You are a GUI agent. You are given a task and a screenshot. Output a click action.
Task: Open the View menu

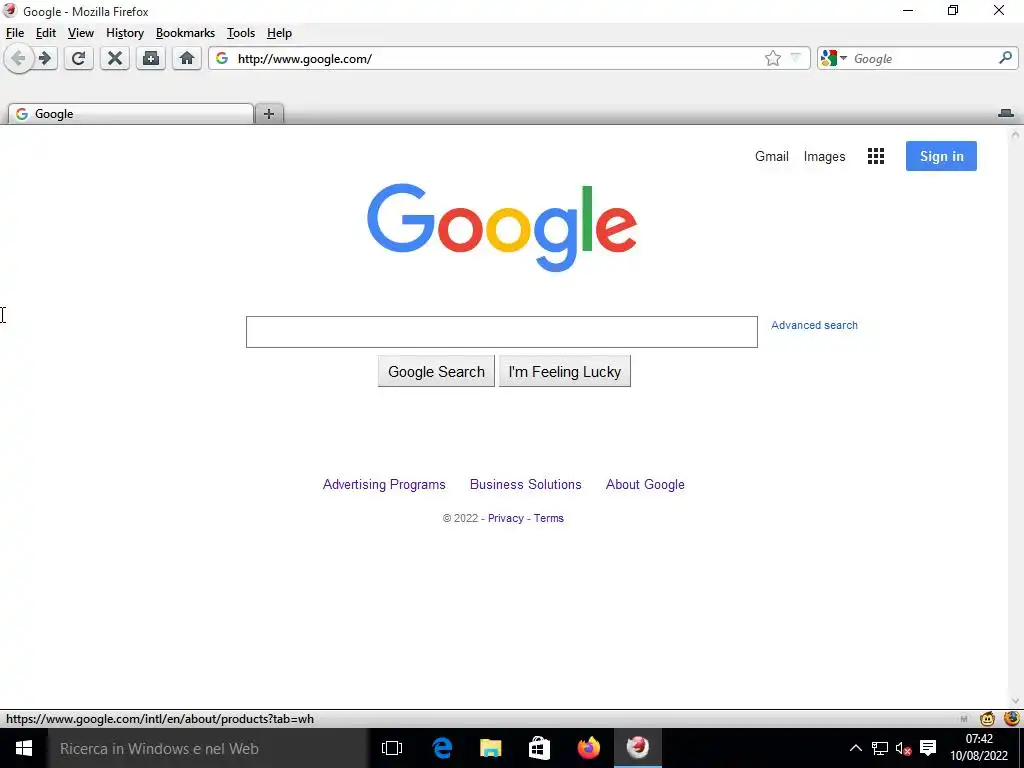coord(81,33)
